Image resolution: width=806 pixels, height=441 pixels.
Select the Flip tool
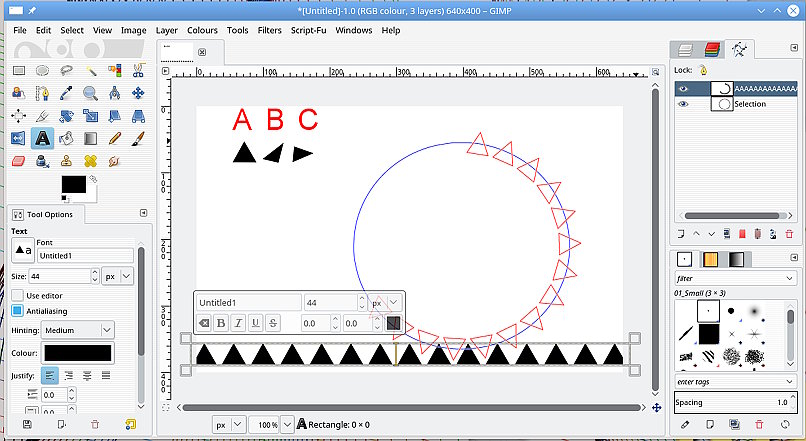click(19, 138)
